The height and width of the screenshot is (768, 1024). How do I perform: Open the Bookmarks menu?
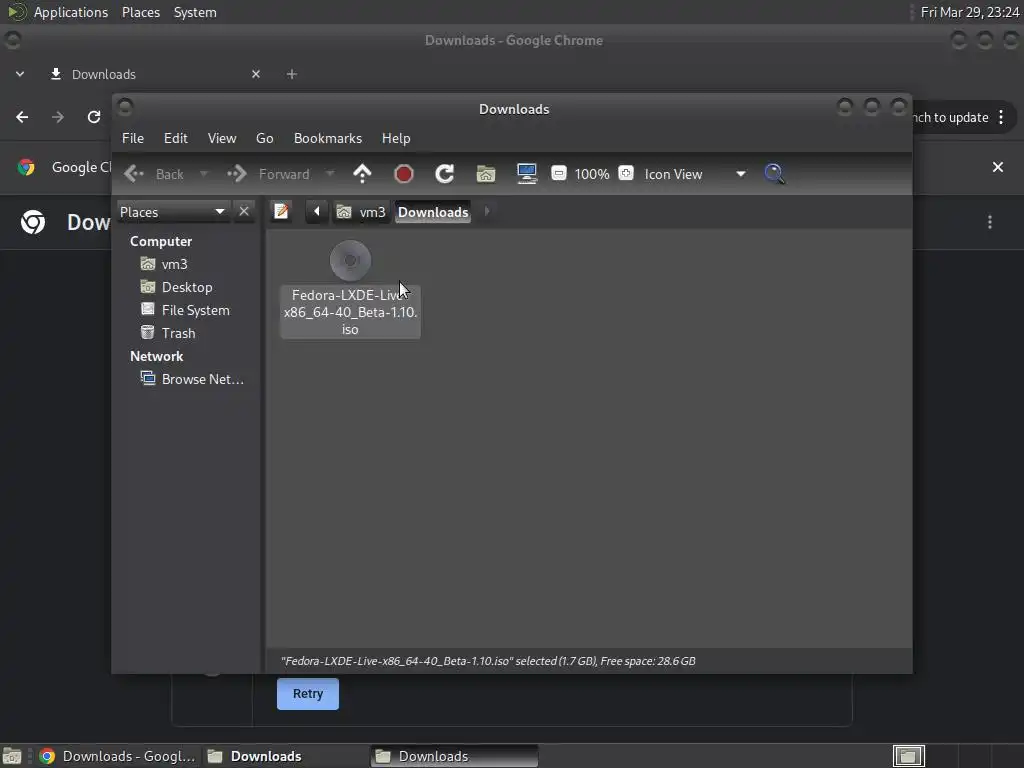point(328,138)
